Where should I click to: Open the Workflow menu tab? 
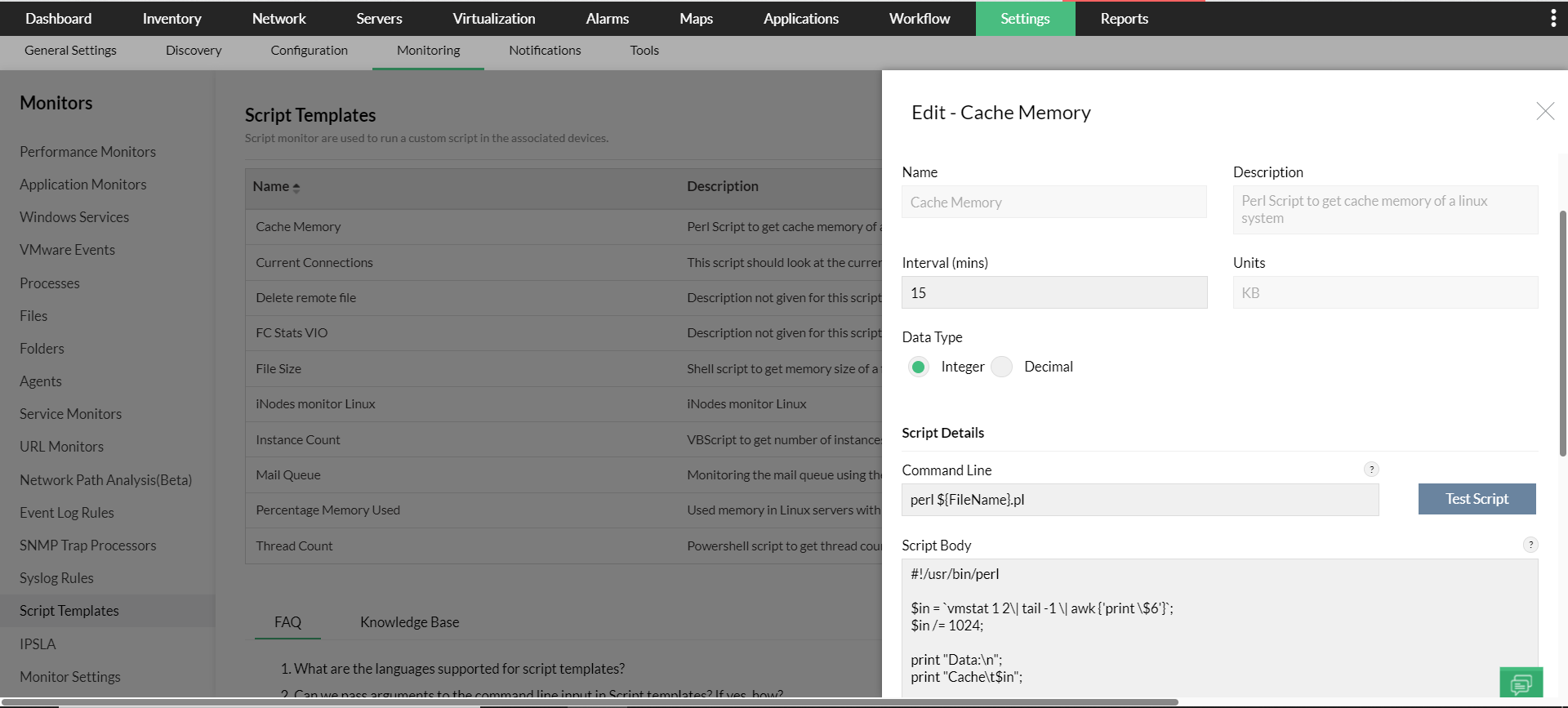tap(919, 19)
